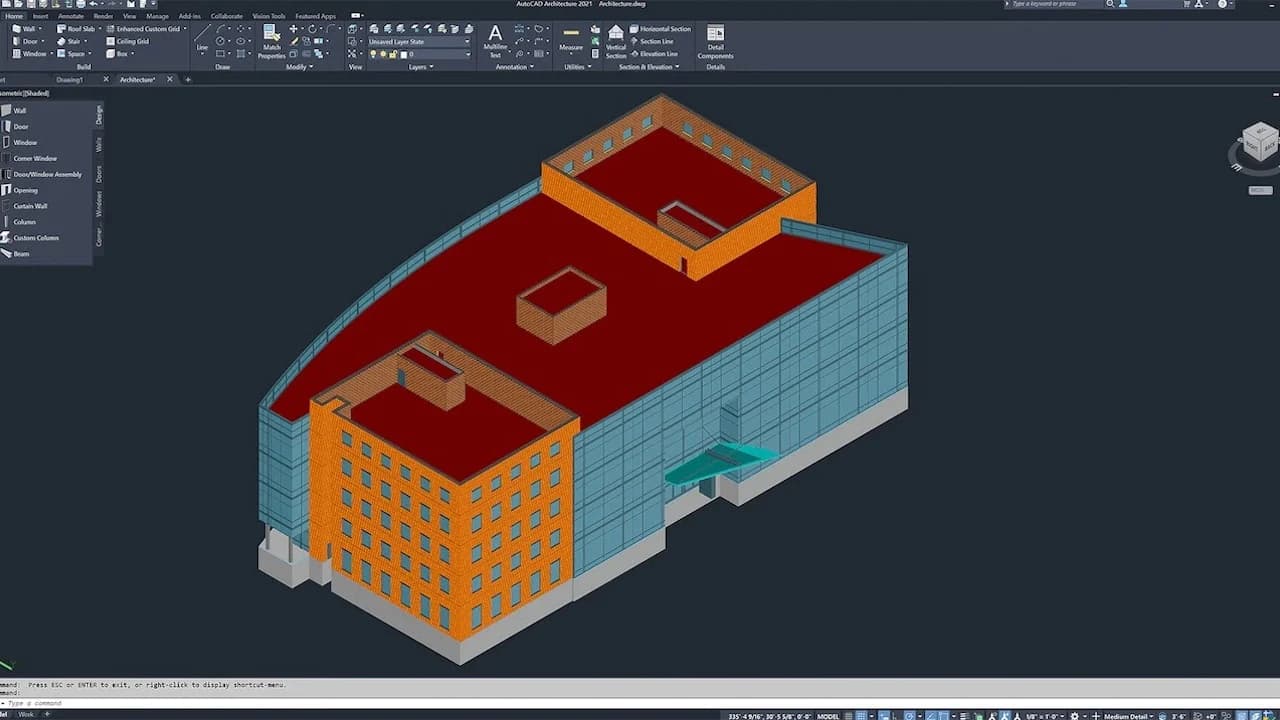Choose Curtain Wall from tool palette

[30, 206]
